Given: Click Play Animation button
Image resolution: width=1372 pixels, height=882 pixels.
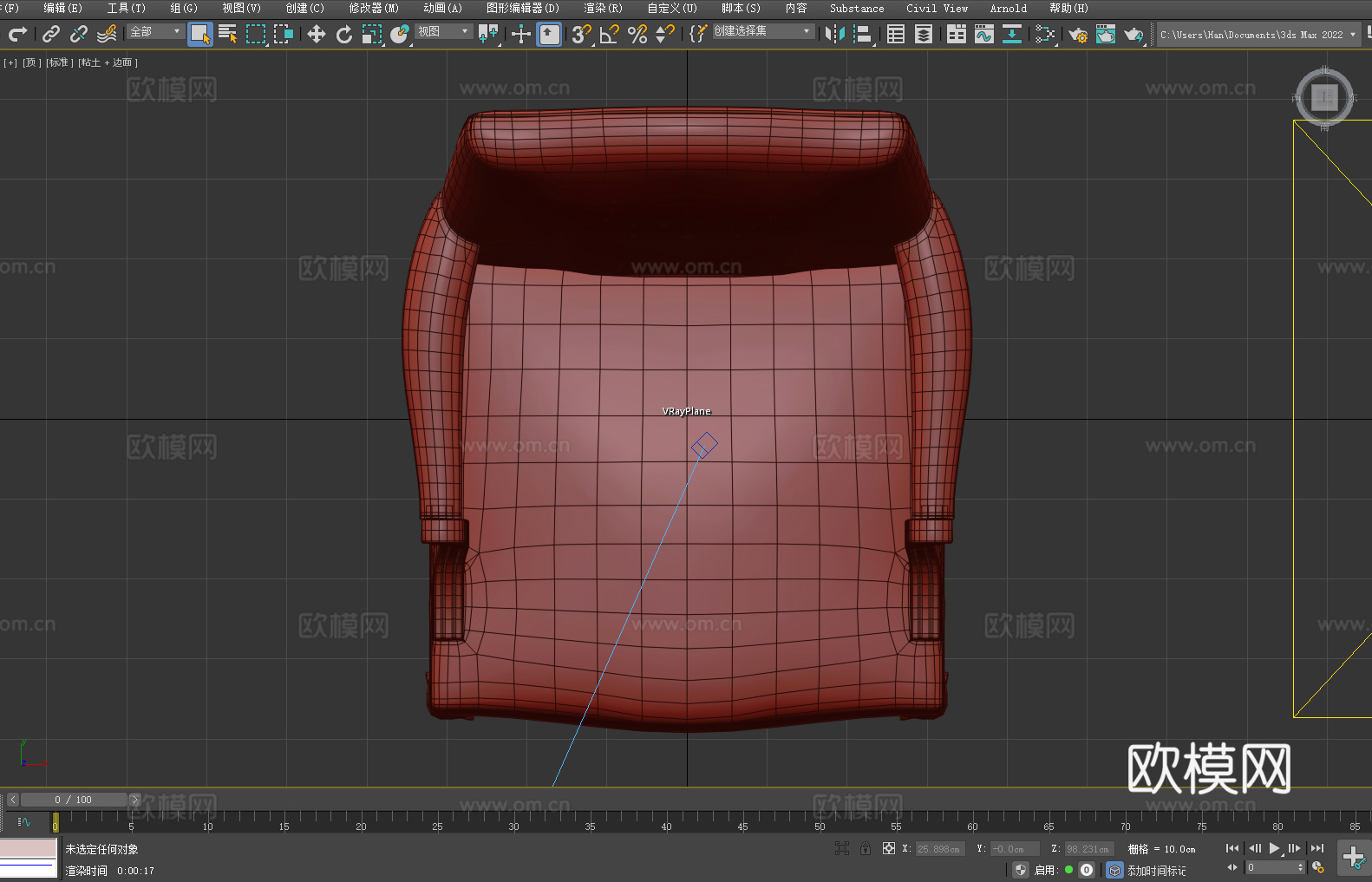Looking at the screenshot, I should (x=1275, y=848).
